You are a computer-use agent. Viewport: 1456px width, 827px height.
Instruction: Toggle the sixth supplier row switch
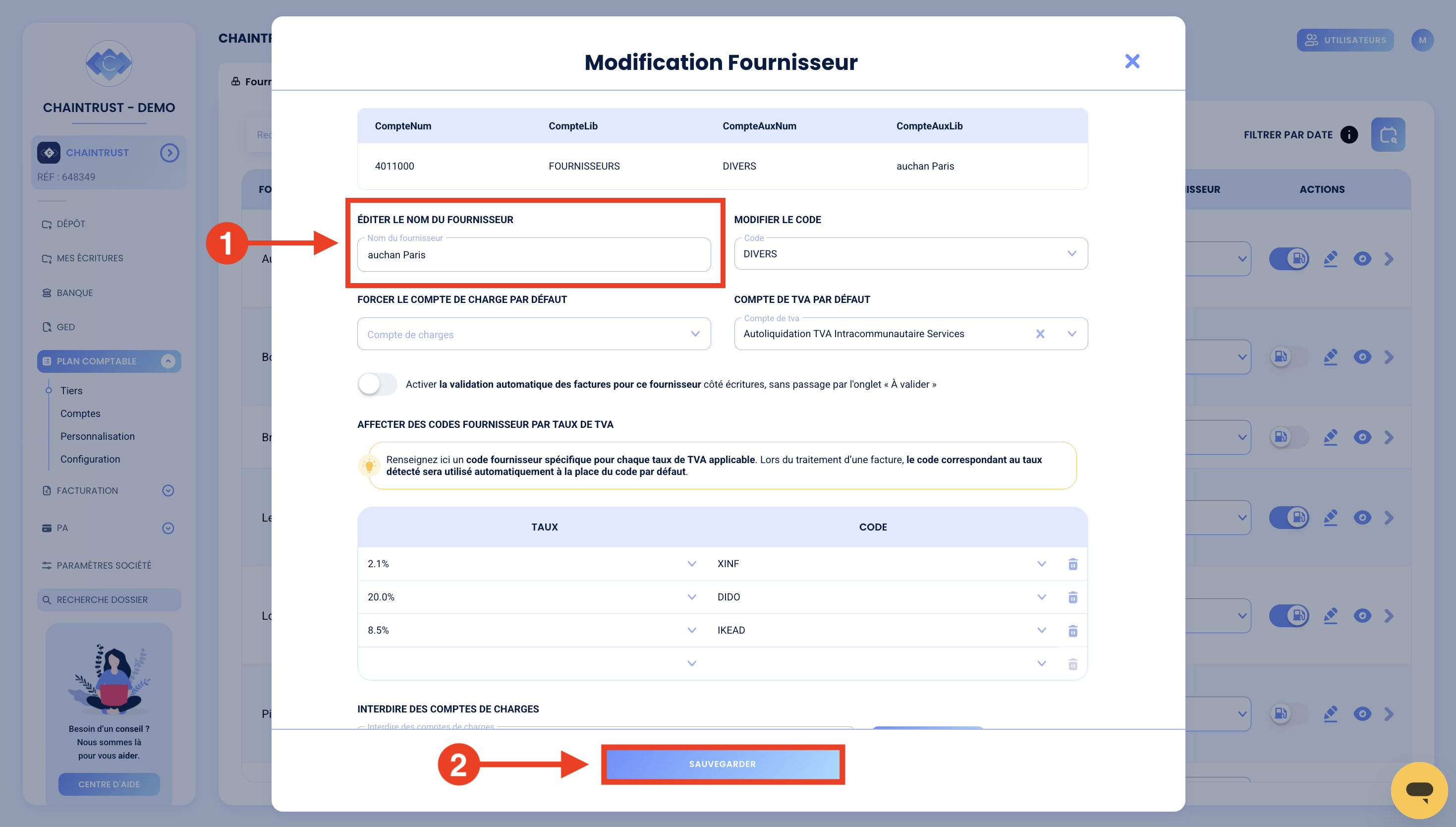(x=1289, y=714)
